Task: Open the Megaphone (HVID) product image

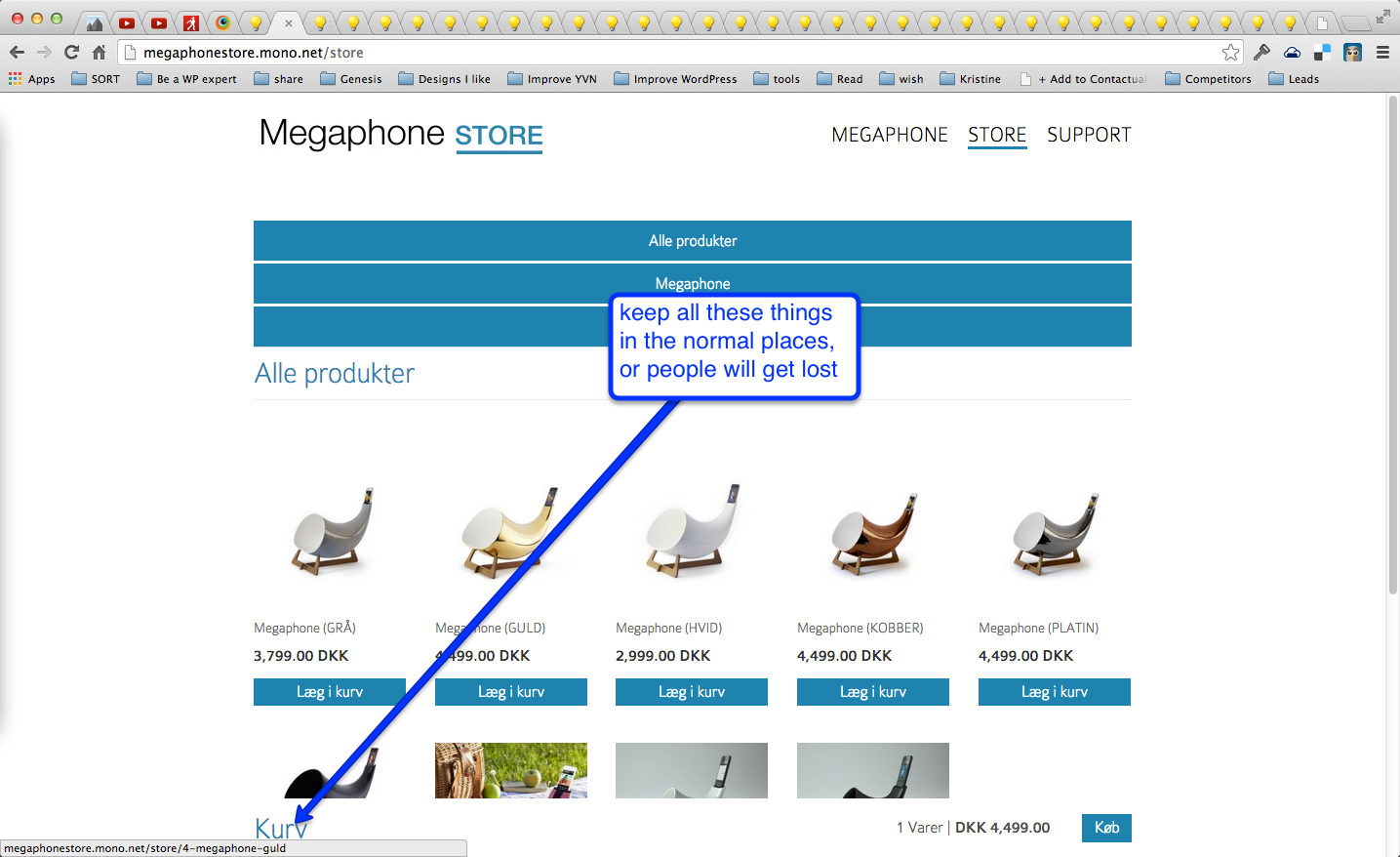Action: coord(692,532)
